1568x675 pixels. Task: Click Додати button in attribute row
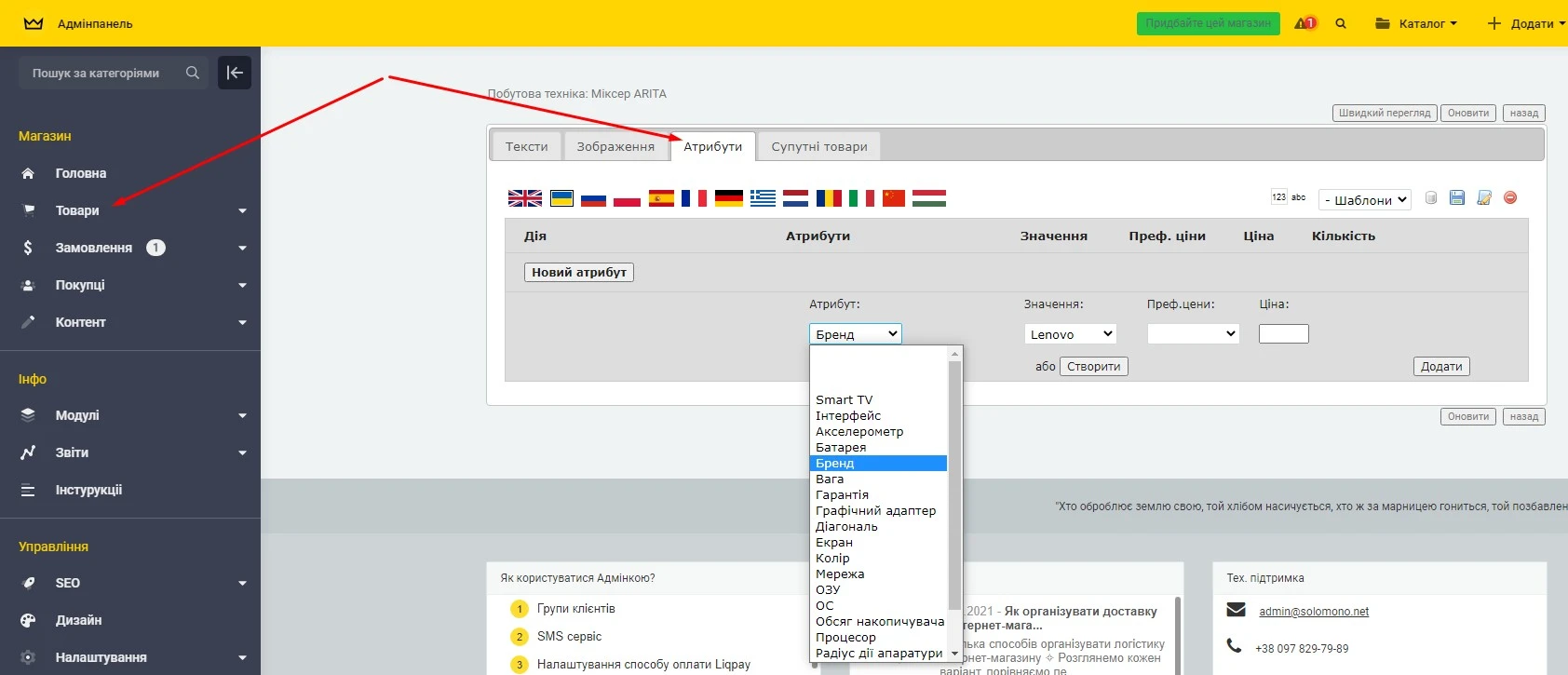(1441, 366)
